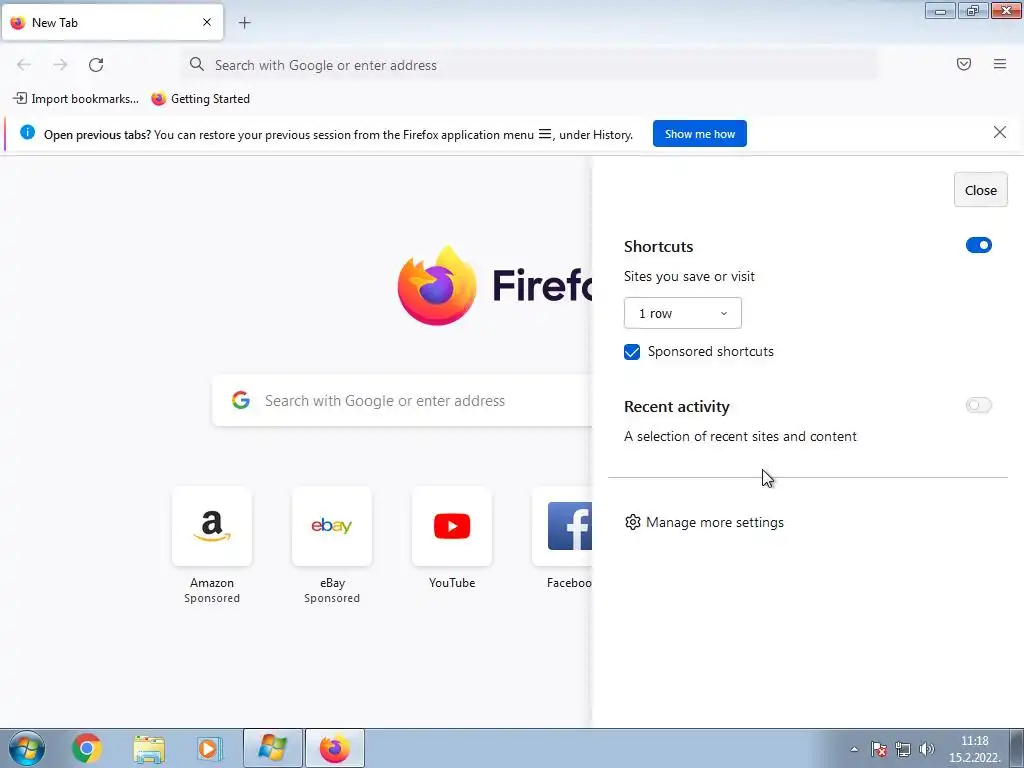Click the back navigation arrow
The height and width of the screenshot is (768, 1024).
[24, 65]
